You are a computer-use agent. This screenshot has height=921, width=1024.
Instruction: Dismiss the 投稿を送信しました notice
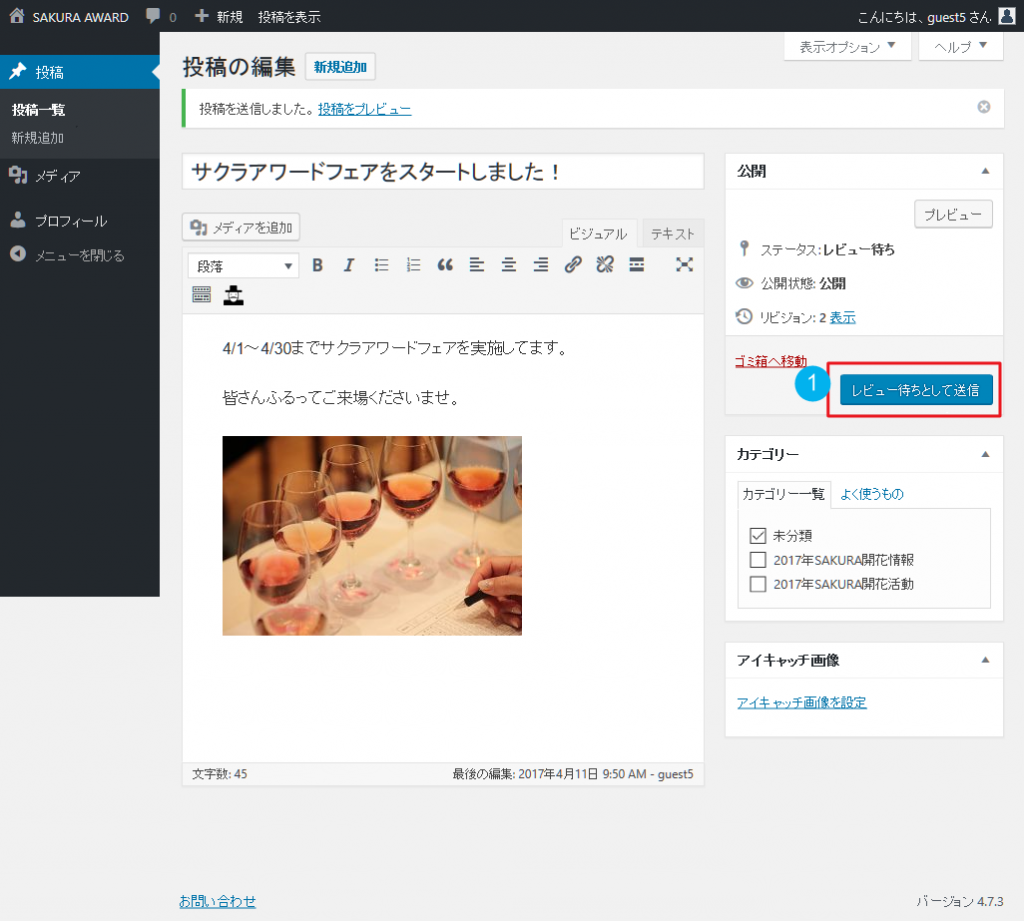(x=984, y=107)
